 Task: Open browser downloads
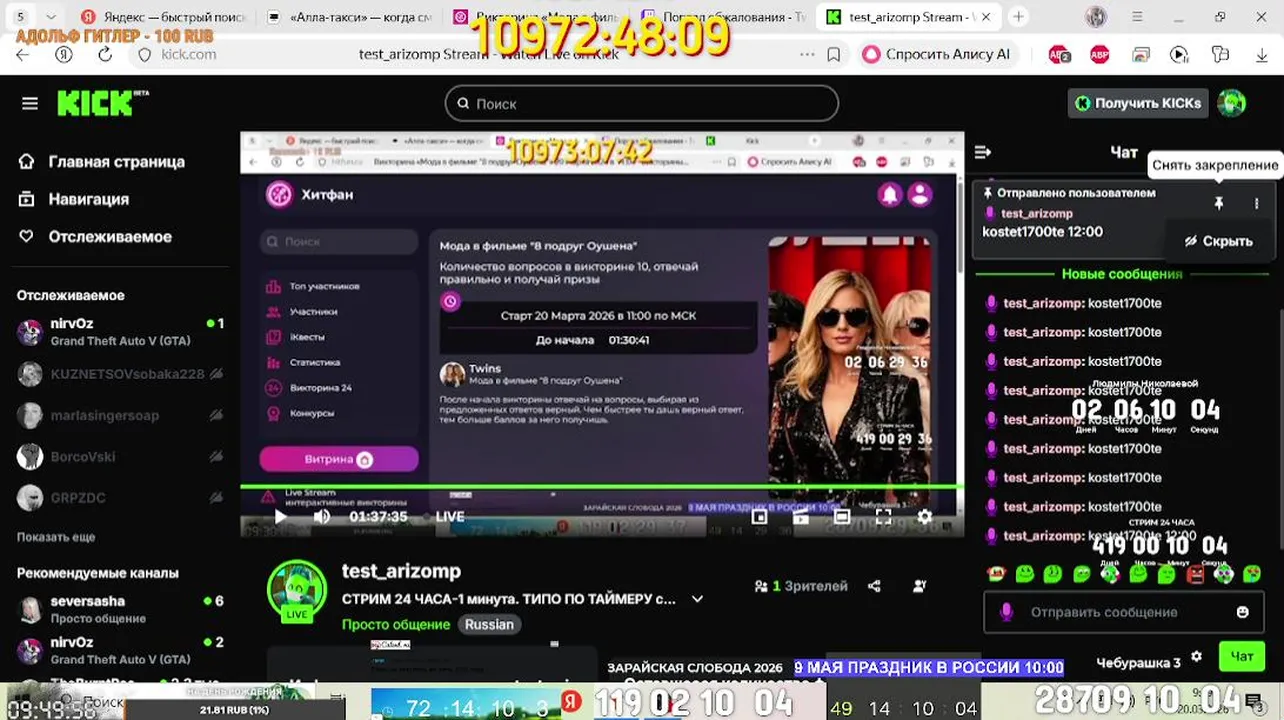tap(1261, 55)
